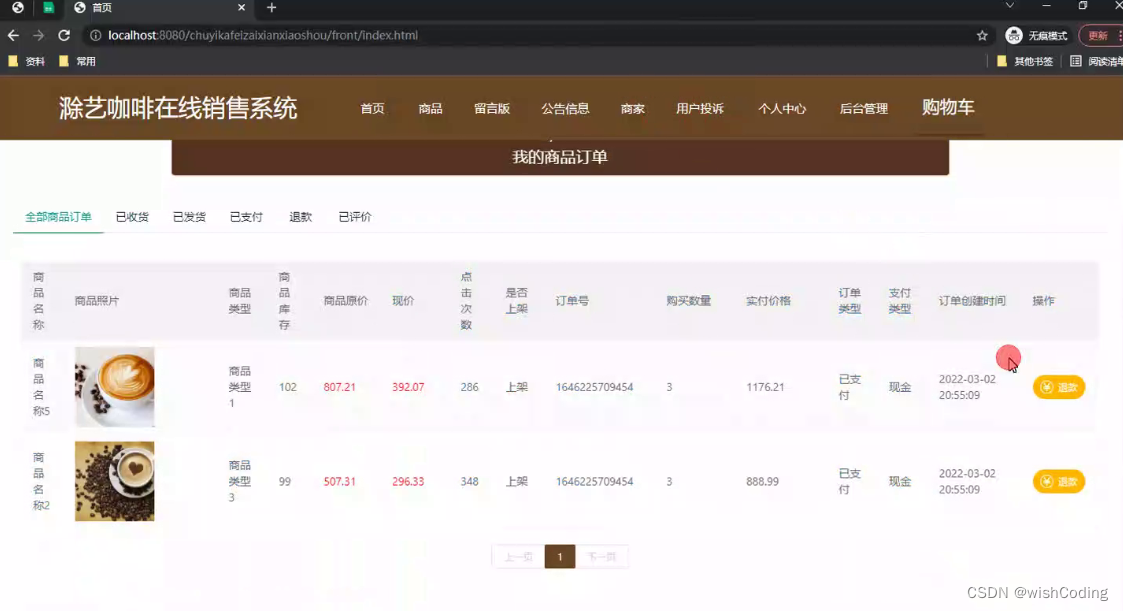This screenshot has width=1123, height=611.
Task: Click the 更新 browser update button
Action: (1099, 34)
